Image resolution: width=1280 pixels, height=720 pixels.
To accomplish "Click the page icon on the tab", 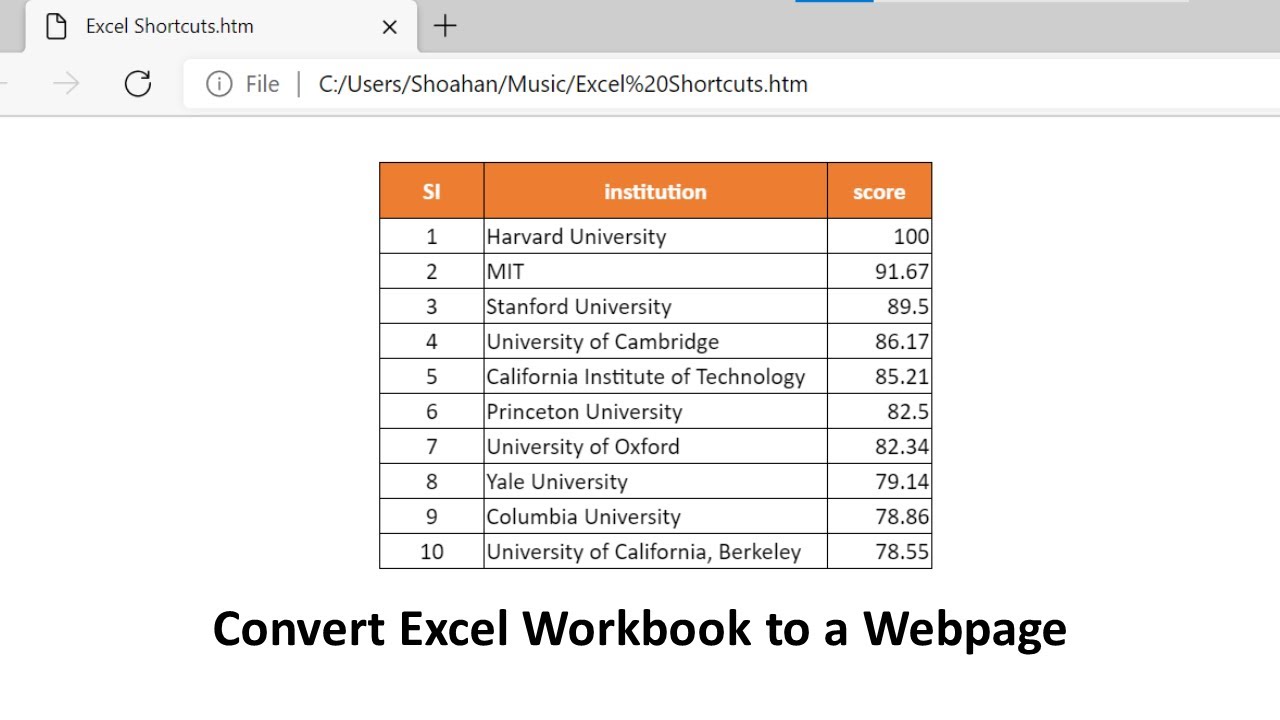I will click(x=57, y=26).
